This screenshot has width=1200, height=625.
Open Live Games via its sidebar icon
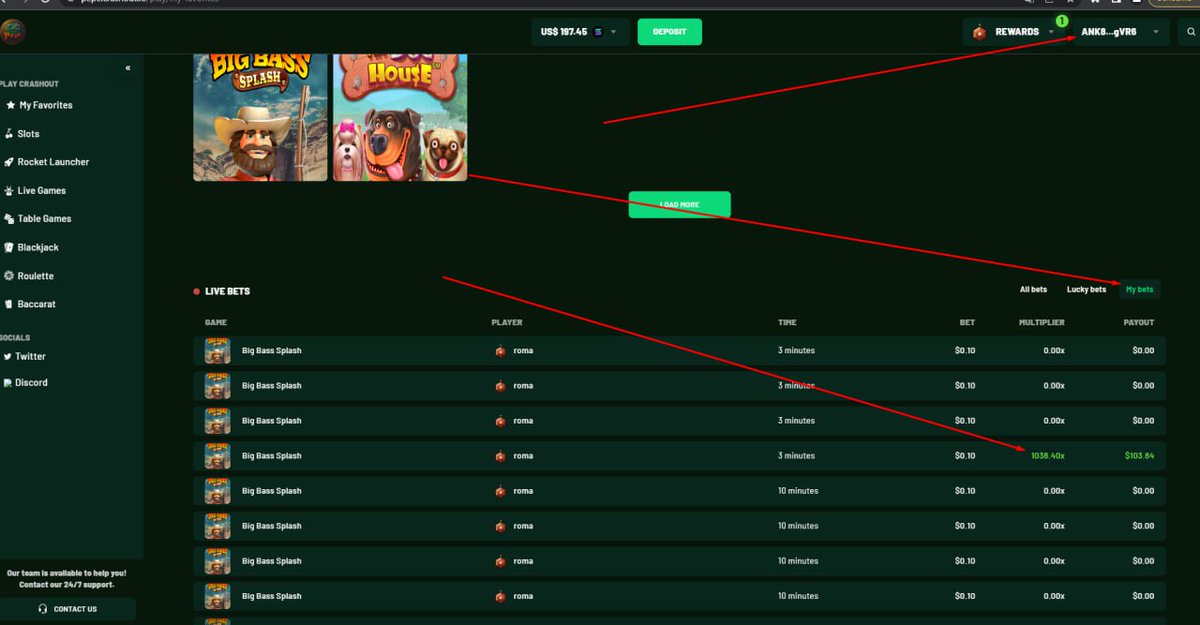pyautogui.click(x=9, y=190)
